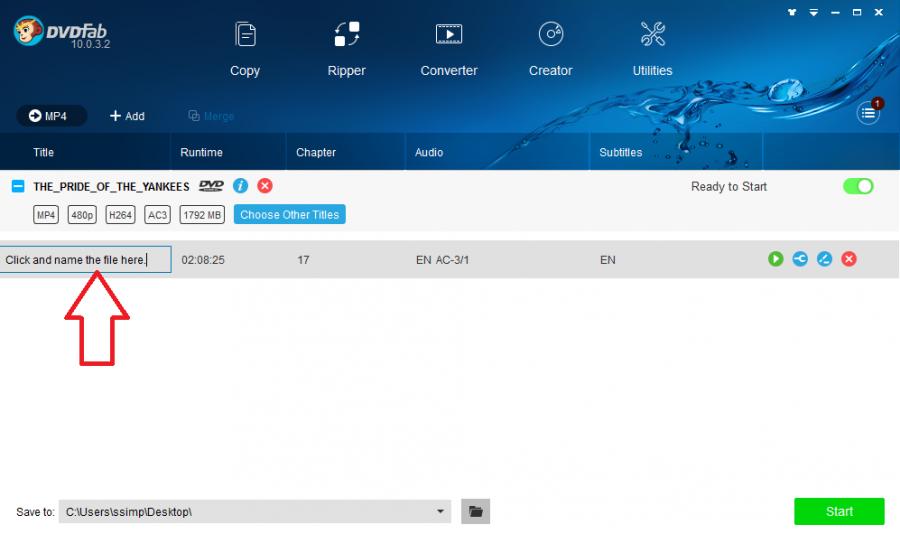
Task: Click the chapter value 17
Action: [x=304, y=260]
